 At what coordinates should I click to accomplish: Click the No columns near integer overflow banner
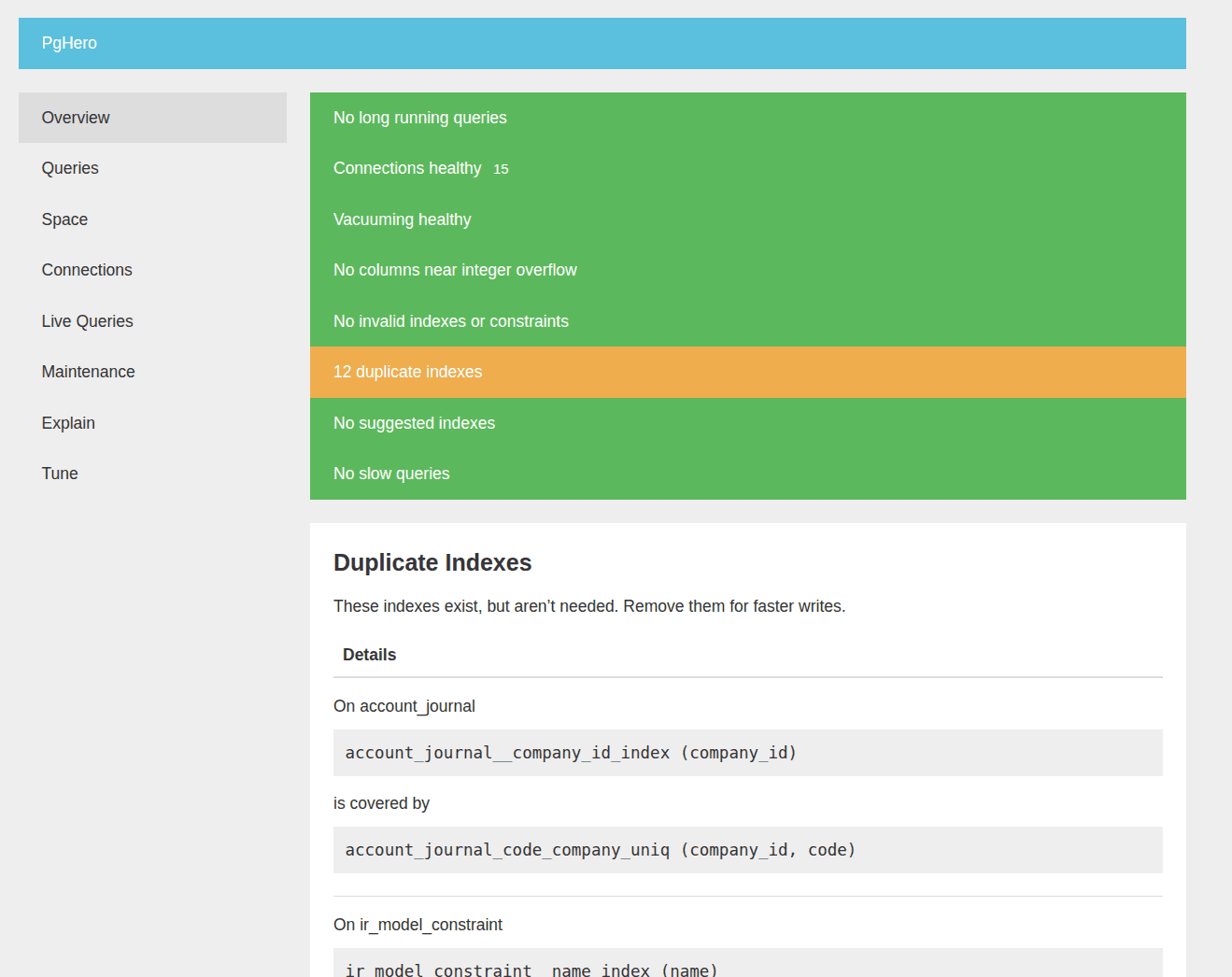point(455,270)
